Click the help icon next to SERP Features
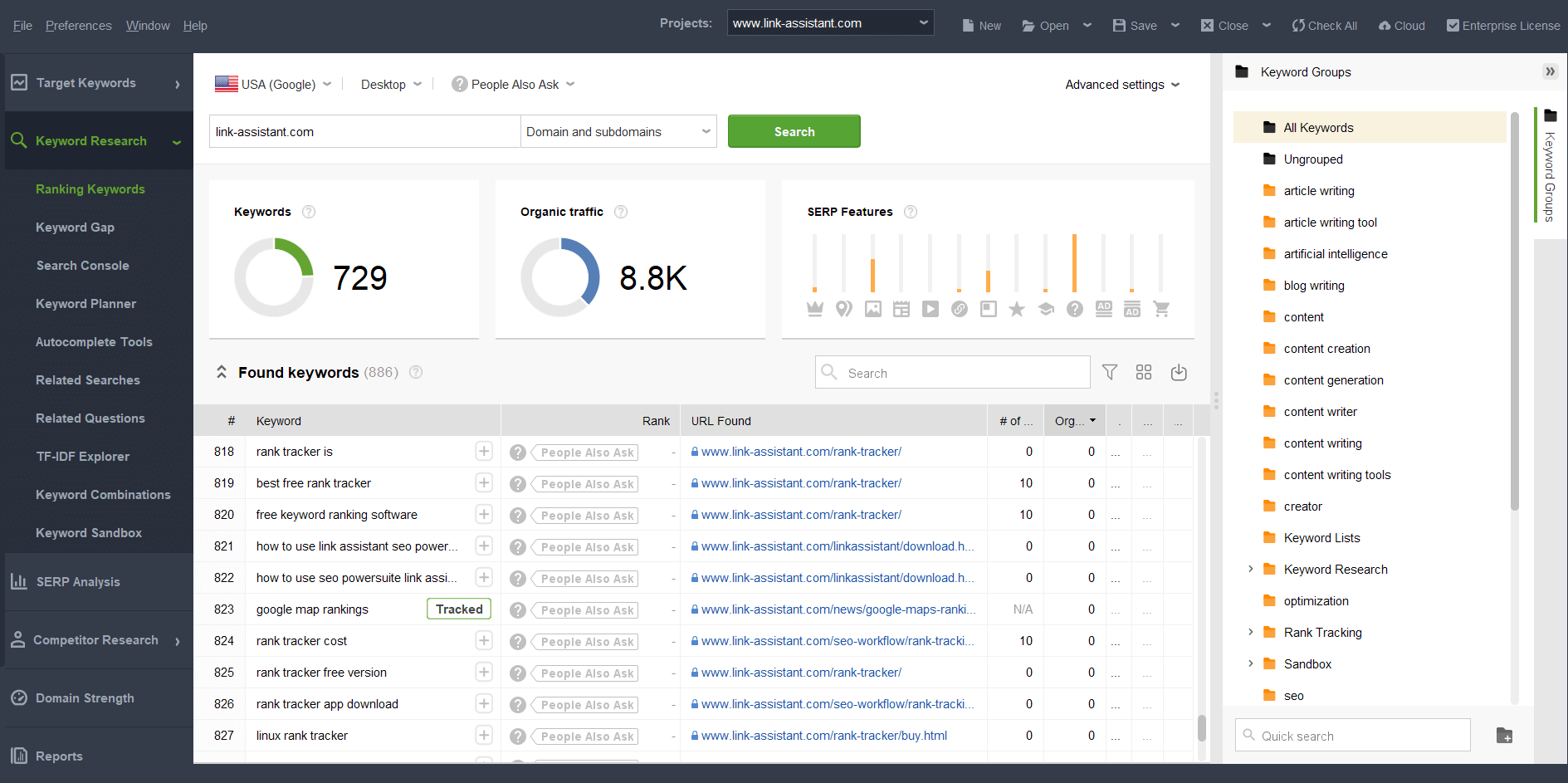 [911, 212]
